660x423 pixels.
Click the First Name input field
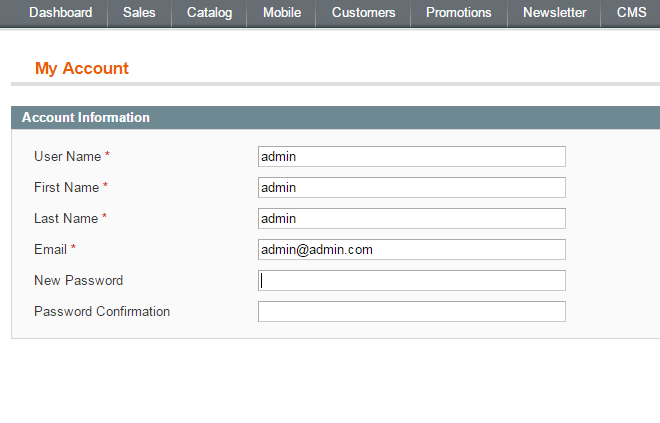(412, 188)
